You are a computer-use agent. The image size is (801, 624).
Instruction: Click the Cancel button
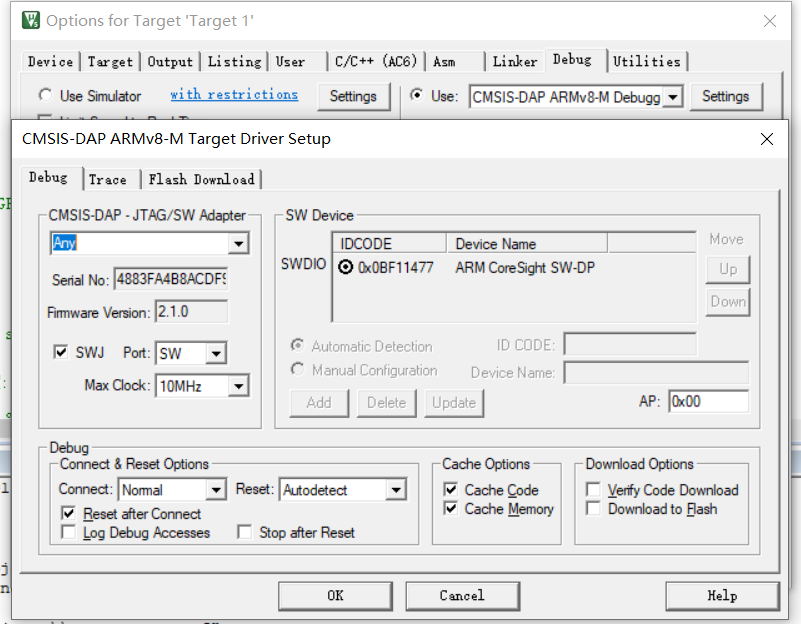(462, 595)
